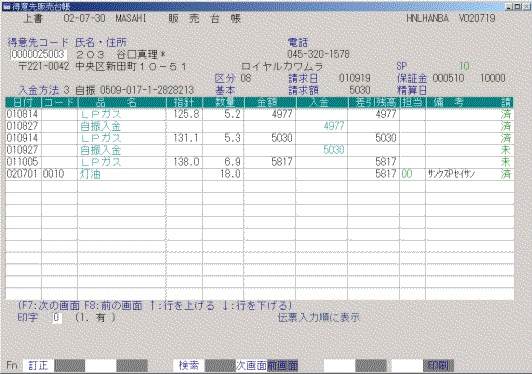Select the date cell 010814
This screenshot has height=374, width=532.
coord(22,114)
